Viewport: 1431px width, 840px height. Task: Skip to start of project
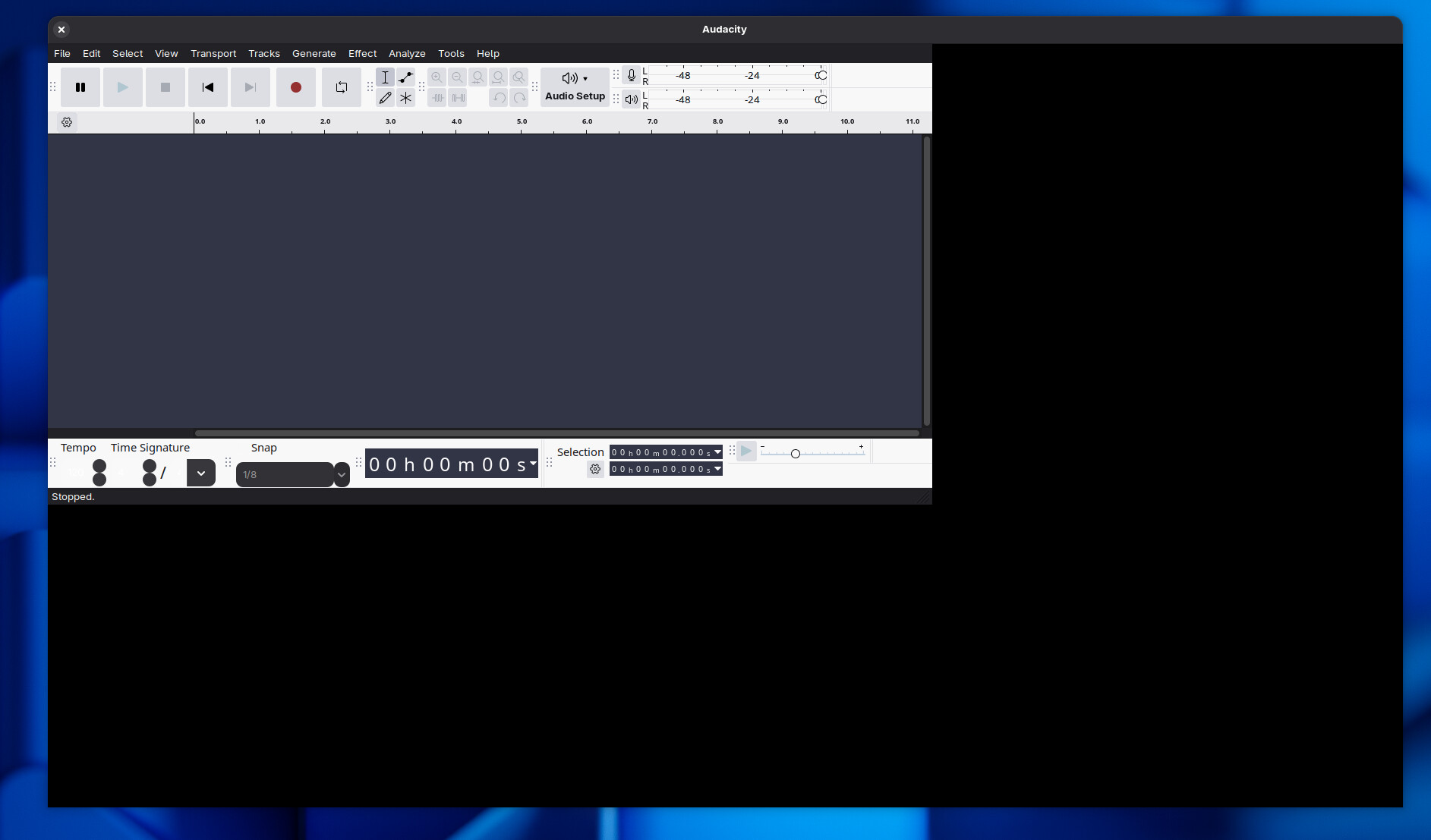tap(208, 87)
